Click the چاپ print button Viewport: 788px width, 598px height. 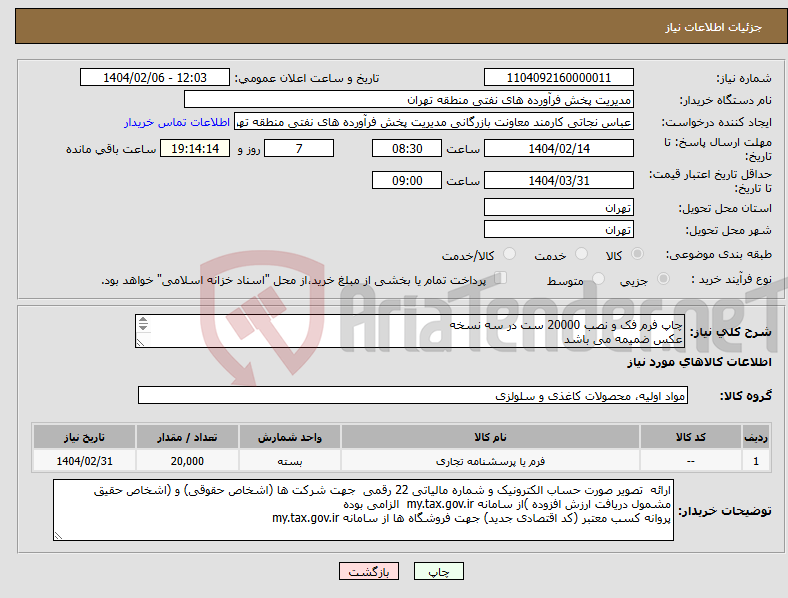(x=439, y=571)
